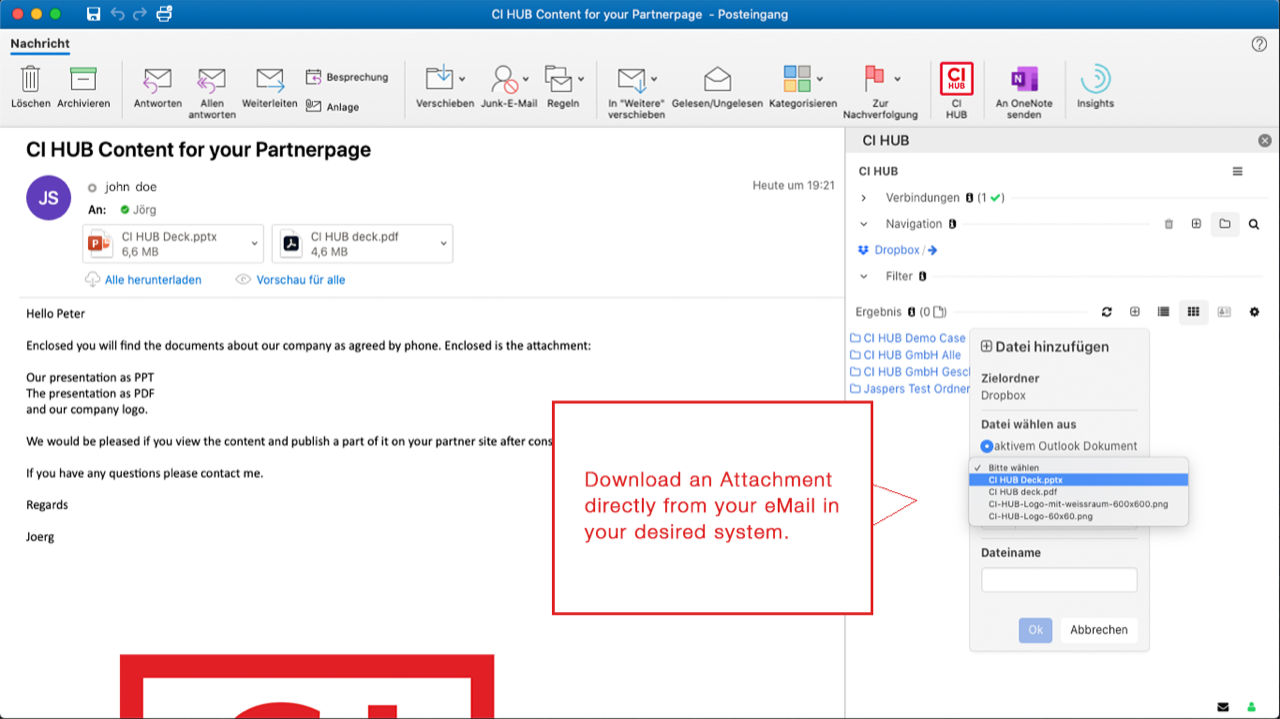Expand the Verbindungen section
The width and height of the screenshot is (1280, 719).
coord(864,198)
